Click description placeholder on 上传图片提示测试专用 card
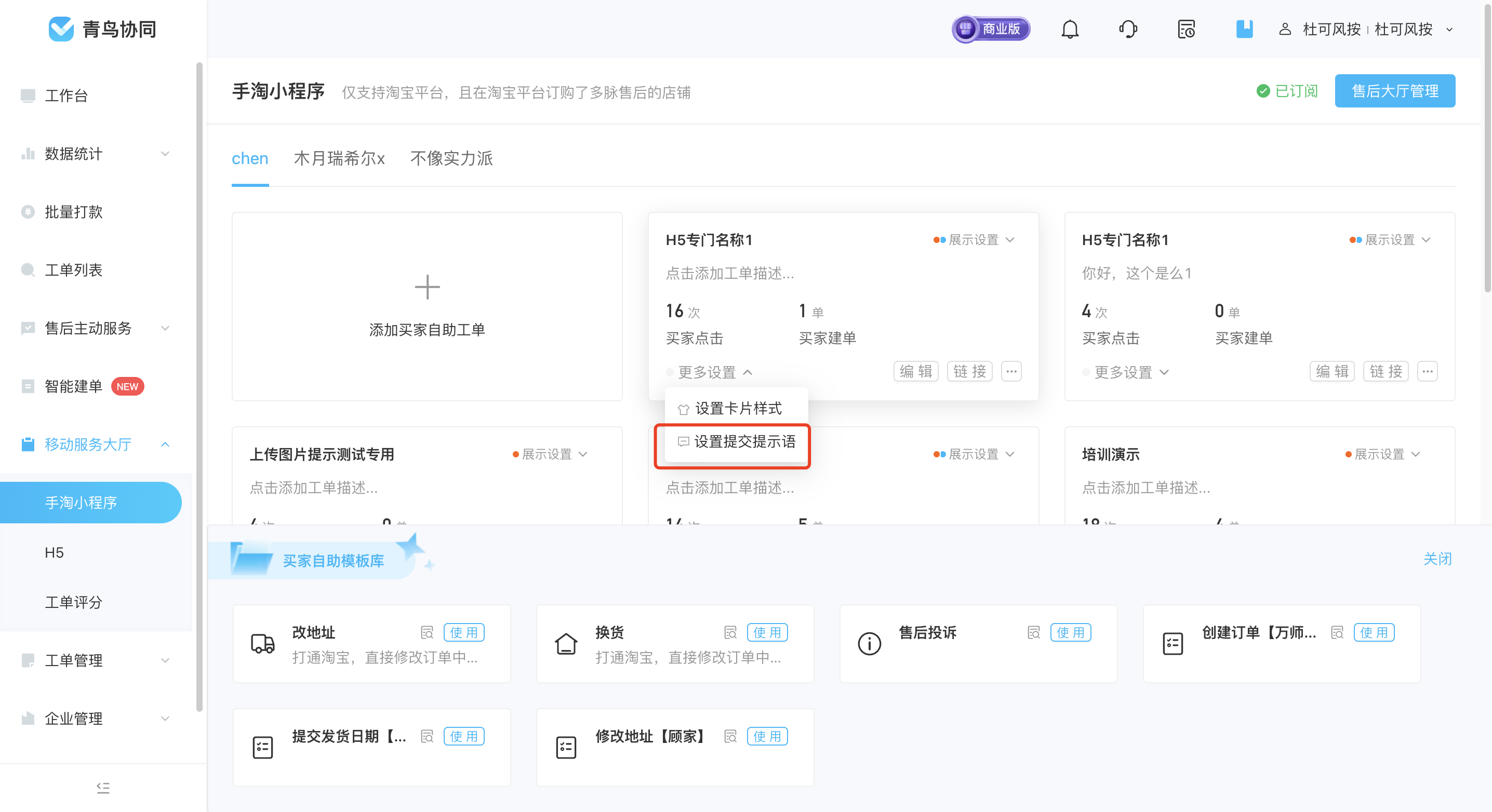 click(x=313, y=488)
